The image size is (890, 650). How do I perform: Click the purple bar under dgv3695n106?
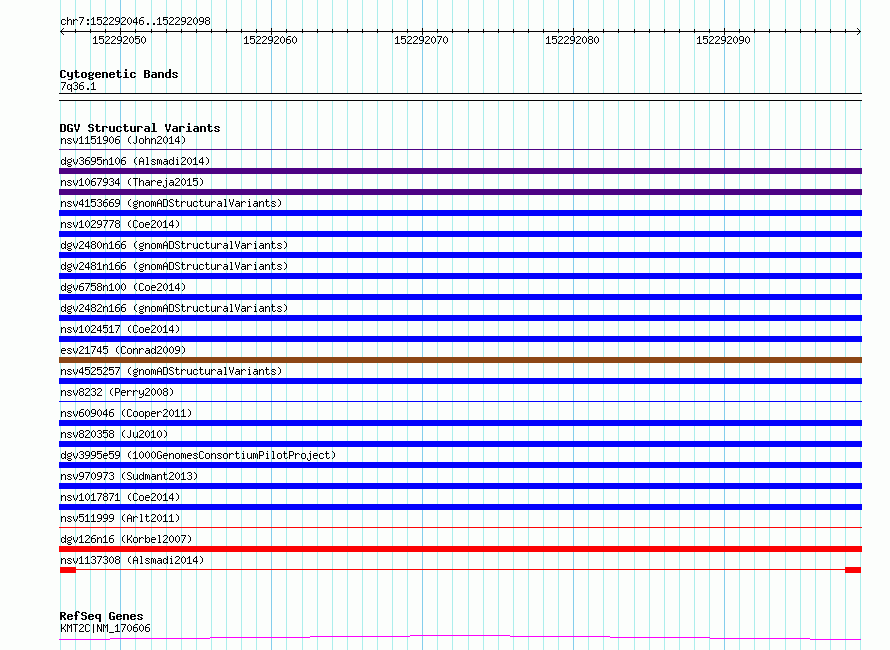460,171
